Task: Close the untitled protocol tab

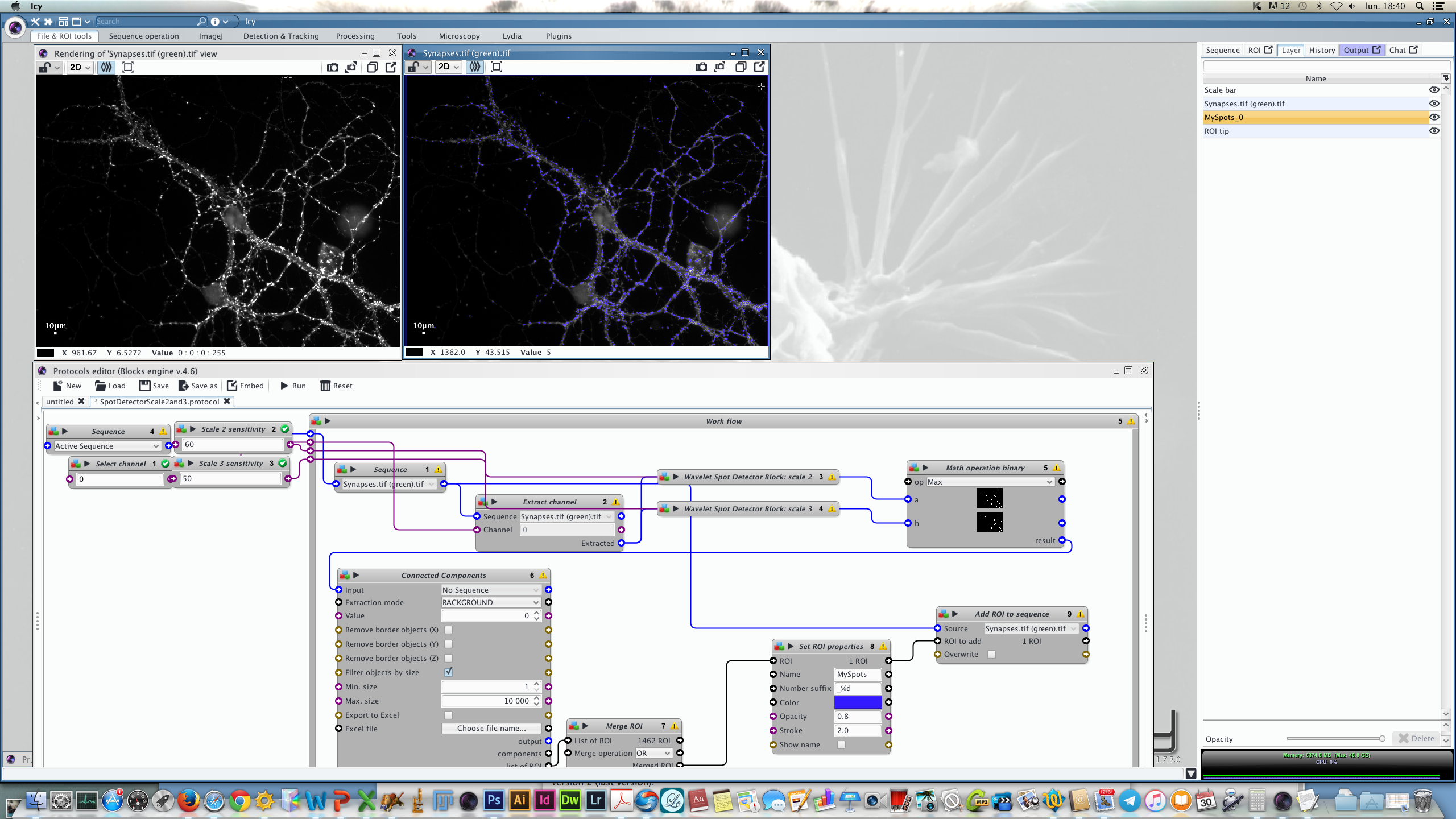Action: pyautogui.click(x=81, y=401)
